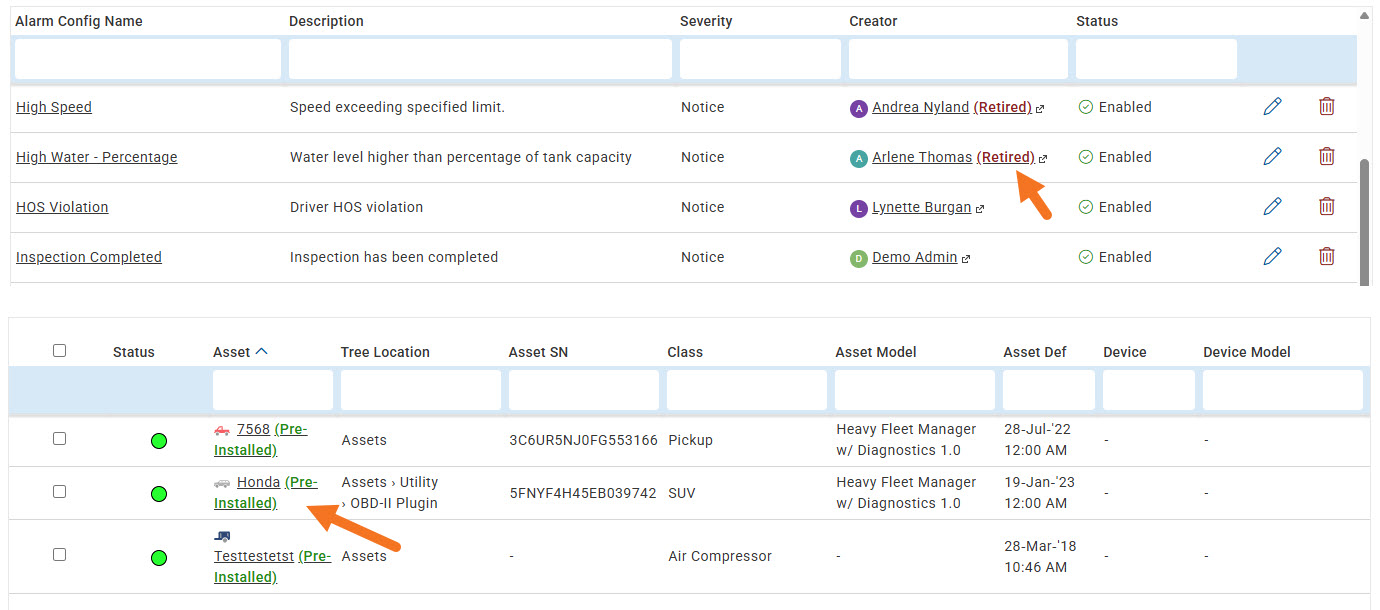Image resolution: width=1380 pixels, height=610 pixels.
Task: Click the Enabled check icon for High Speed
Action: [x=1085, y=107]
